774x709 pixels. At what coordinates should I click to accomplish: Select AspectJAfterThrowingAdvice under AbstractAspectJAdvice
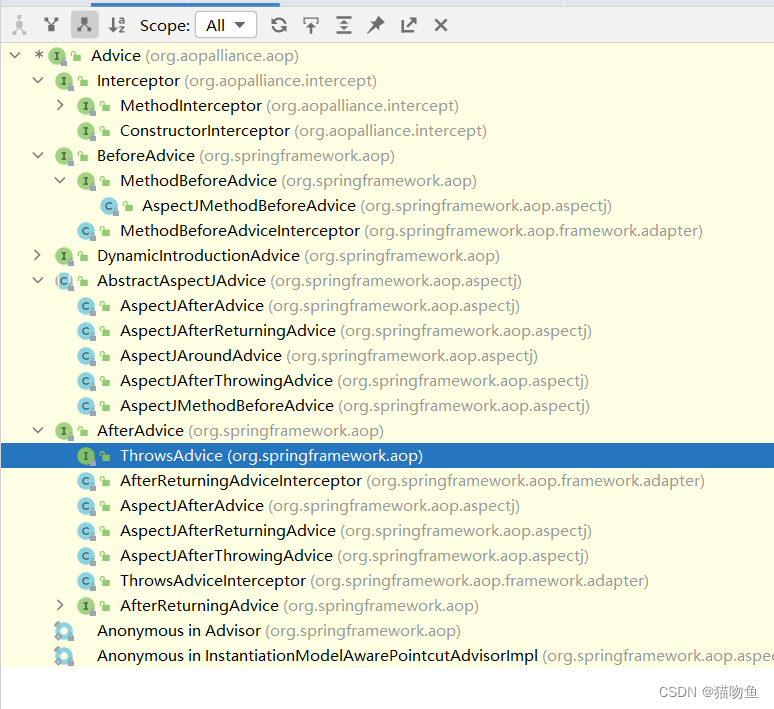(387, 381)
